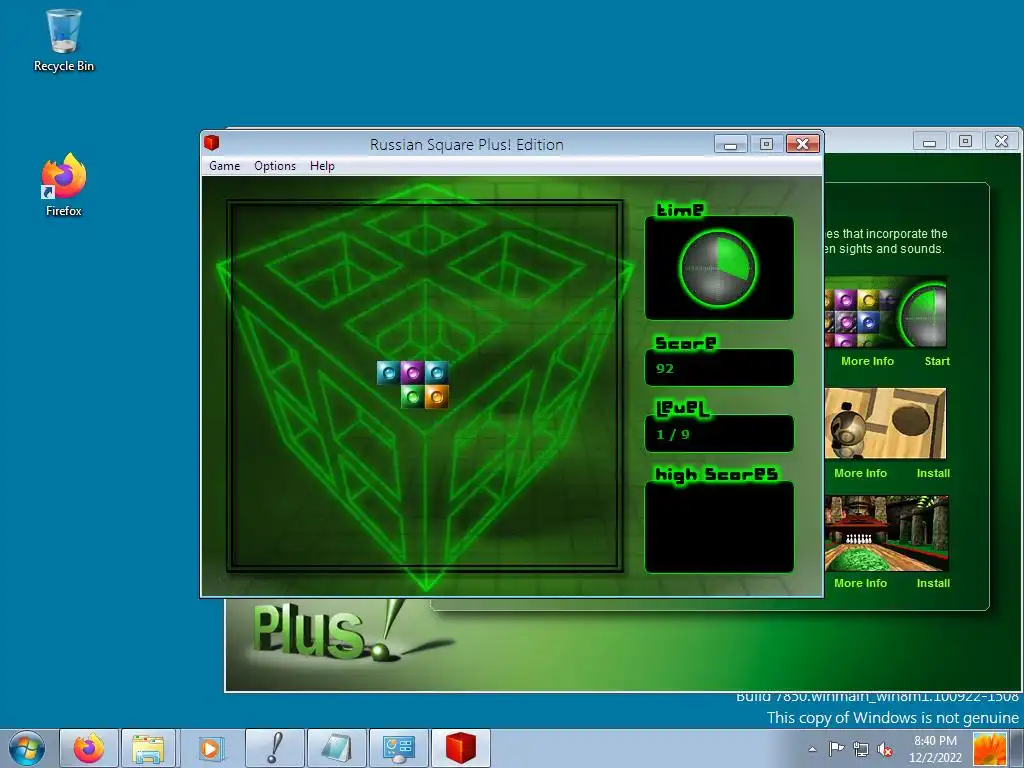This screenshot has height=768, width=1024.
Task: Click Install under the labyrinth ball game
Action: pos(933,473)
